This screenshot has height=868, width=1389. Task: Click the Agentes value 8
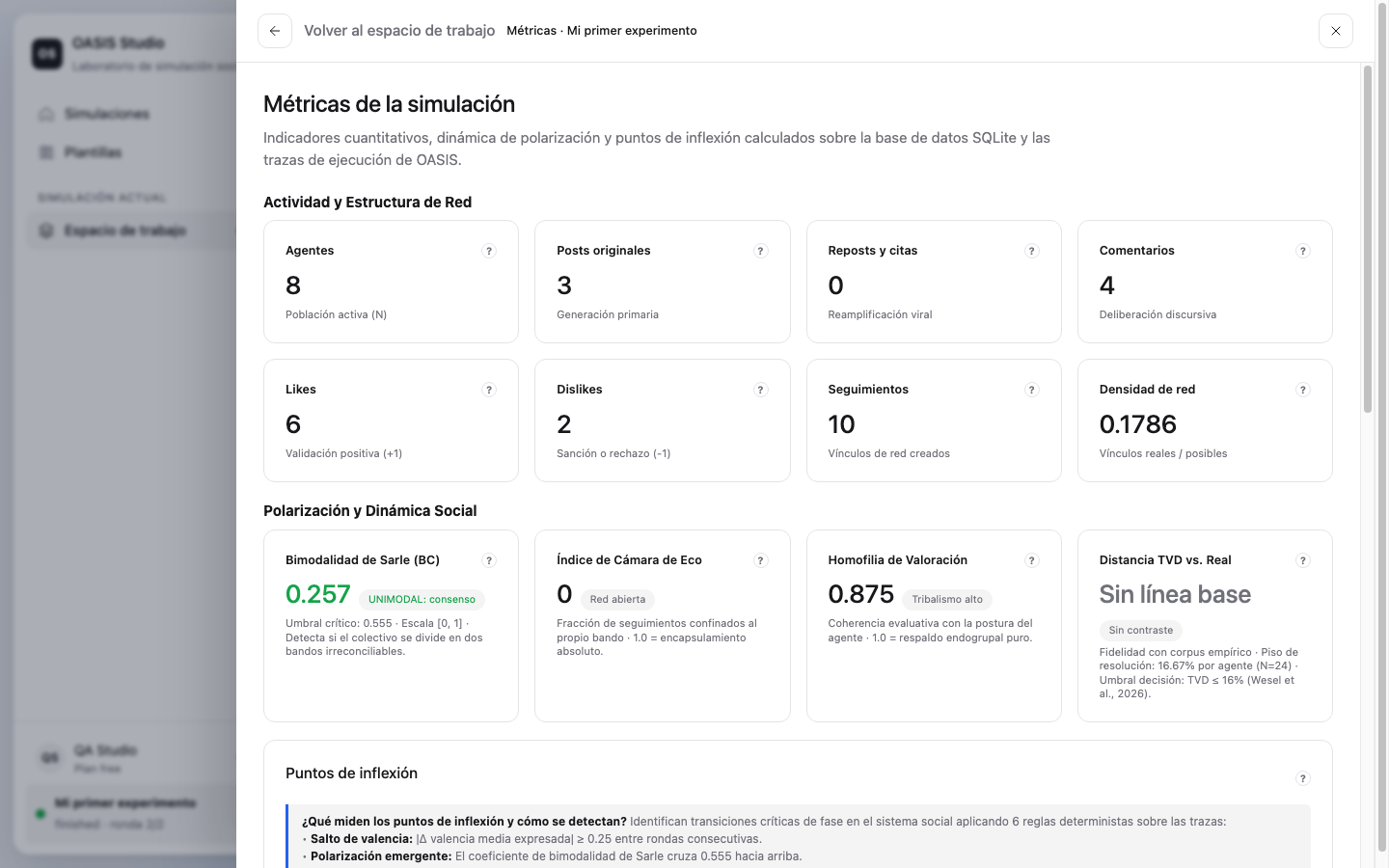293,285
